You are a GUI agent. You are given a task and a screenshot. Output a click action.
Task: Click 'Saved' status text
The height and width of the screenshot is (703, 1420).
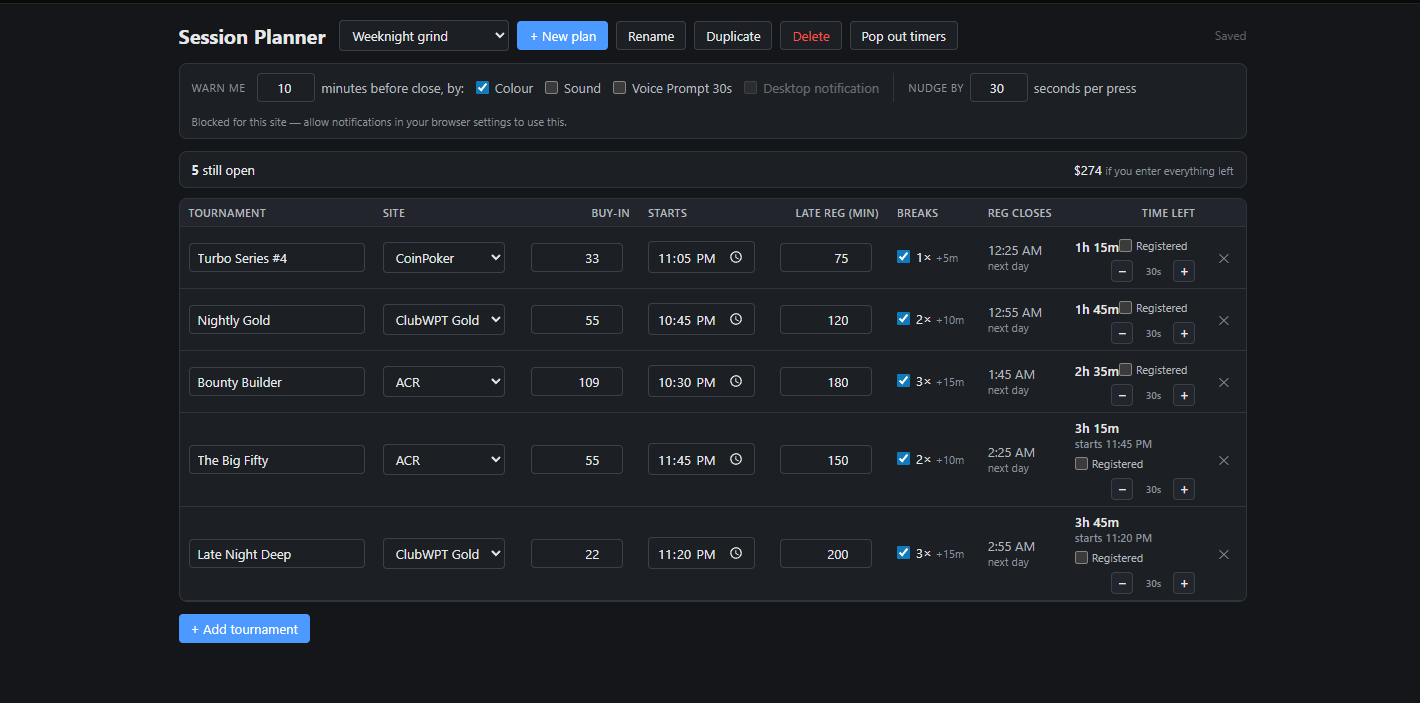click(x=1230, y=36)
